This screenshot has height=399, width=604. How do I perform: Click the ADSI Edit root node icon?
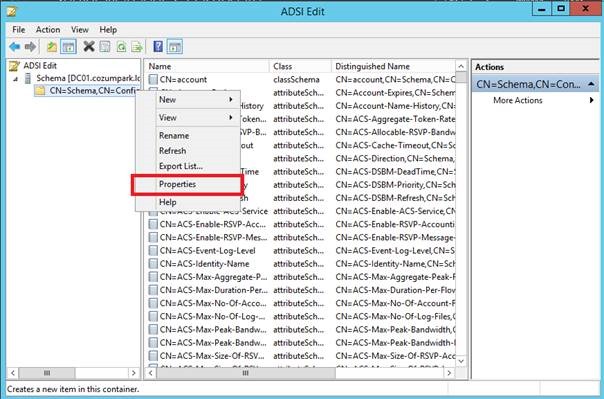(x=14, y=66)
